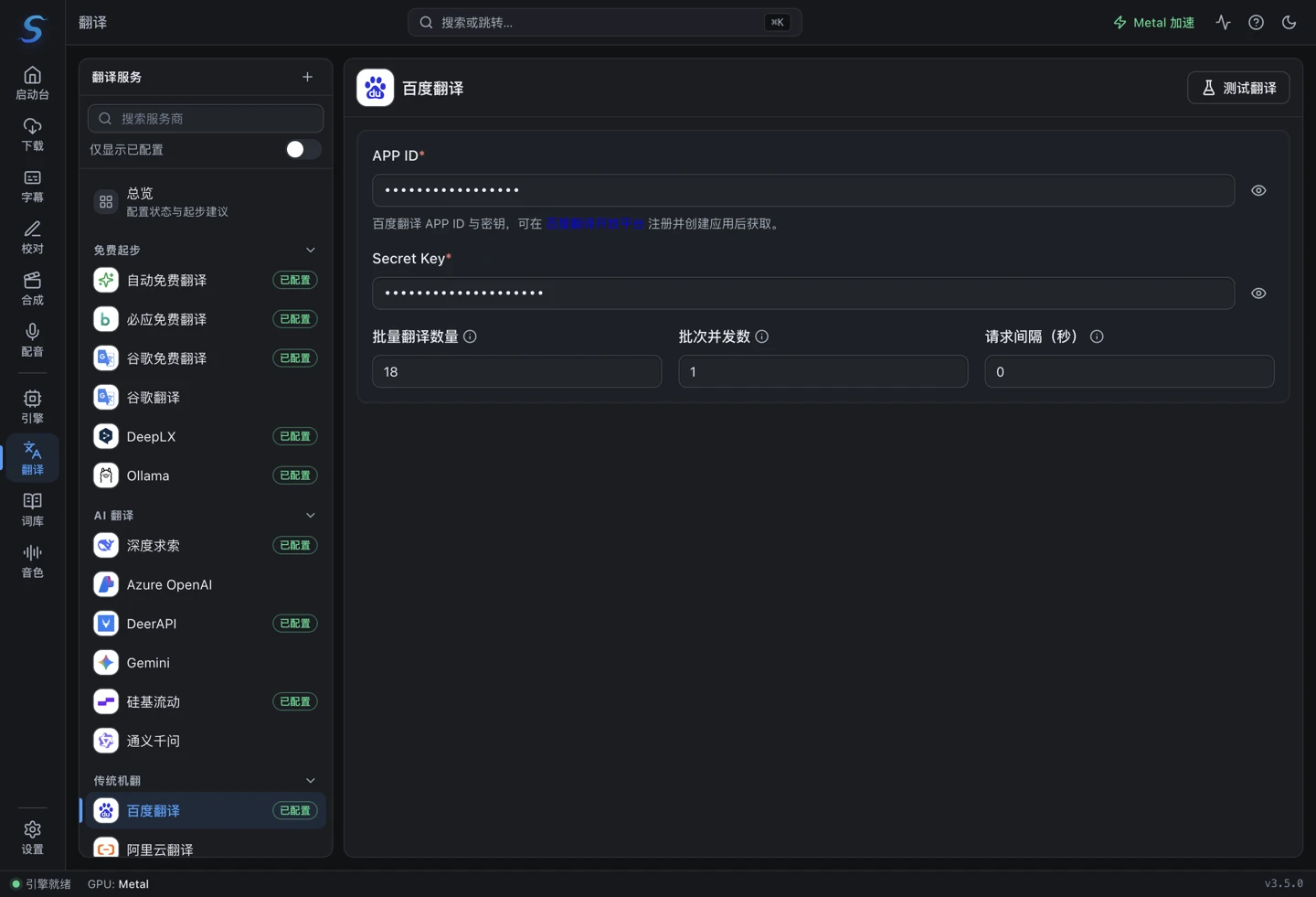Viewport: 1316px width, 897px height.
Task: Select 深度求索 service
Action: 206,545
